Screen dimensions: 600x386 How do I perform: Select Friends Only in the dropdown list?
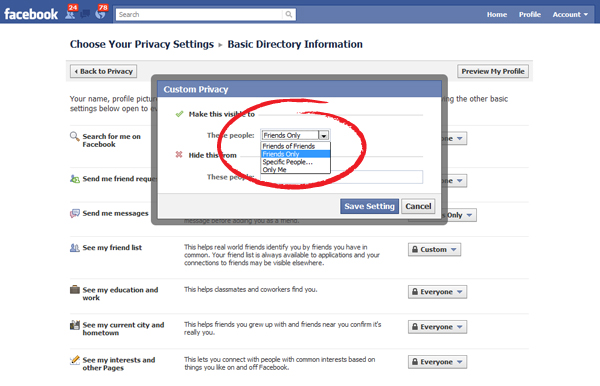pyautogui.click(x=295, y=154)
